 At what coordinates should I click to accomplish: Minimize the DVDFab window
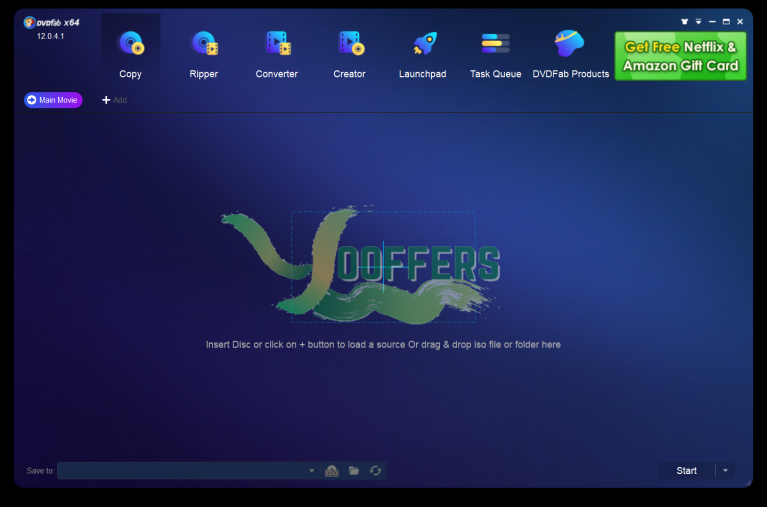[712, 22]
